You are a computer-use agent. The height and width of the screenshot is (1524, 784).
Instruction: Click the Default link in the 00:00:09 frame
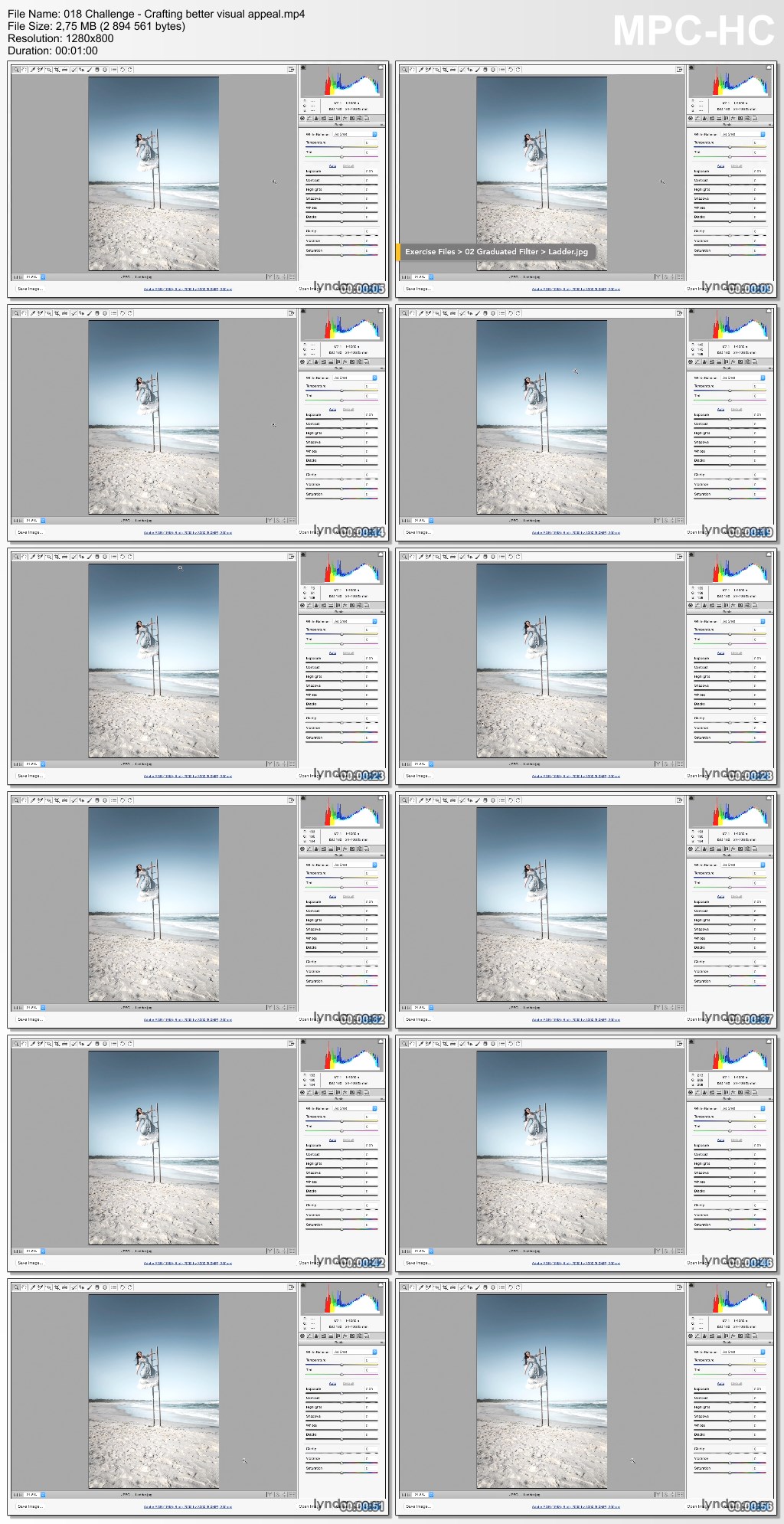tap(737, 166)
